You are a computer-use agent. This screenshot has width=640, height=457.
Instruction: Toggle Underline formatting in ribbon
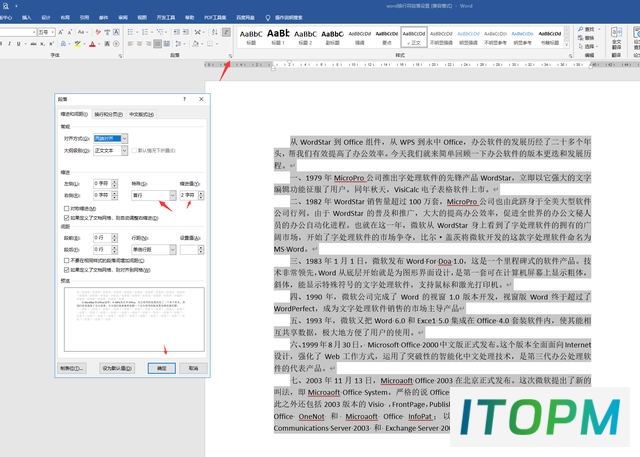point(18,44)
